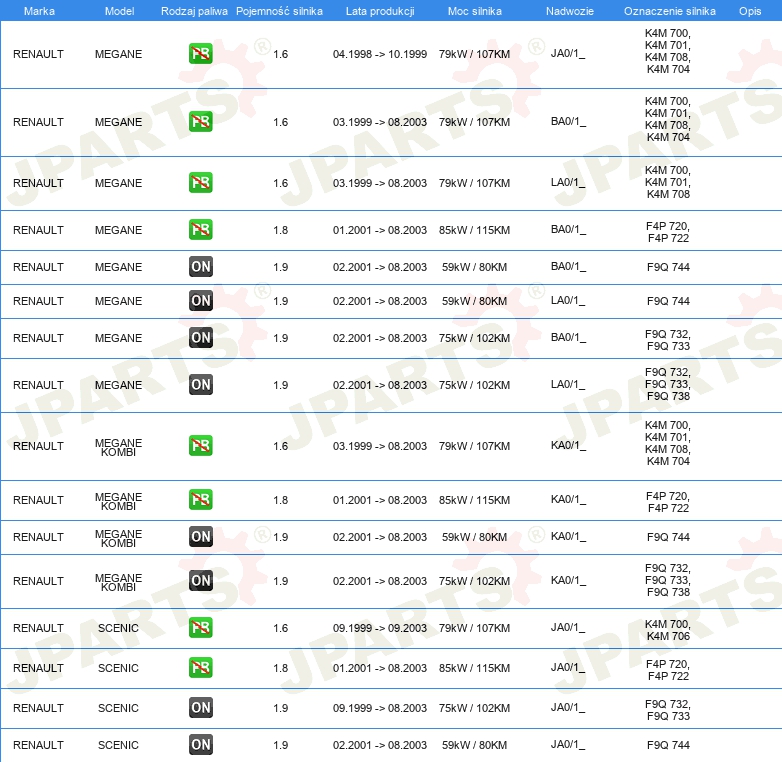Click engine codes K4M 700, K4M 706
Screen dimensions: 782x762
[668, 630]
